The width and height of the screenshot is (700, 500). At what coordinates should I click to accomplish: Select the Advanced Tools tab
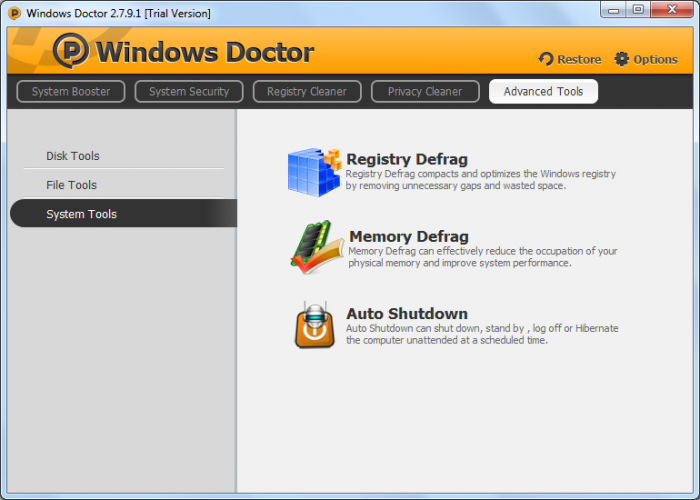click(x=543, y=92)
